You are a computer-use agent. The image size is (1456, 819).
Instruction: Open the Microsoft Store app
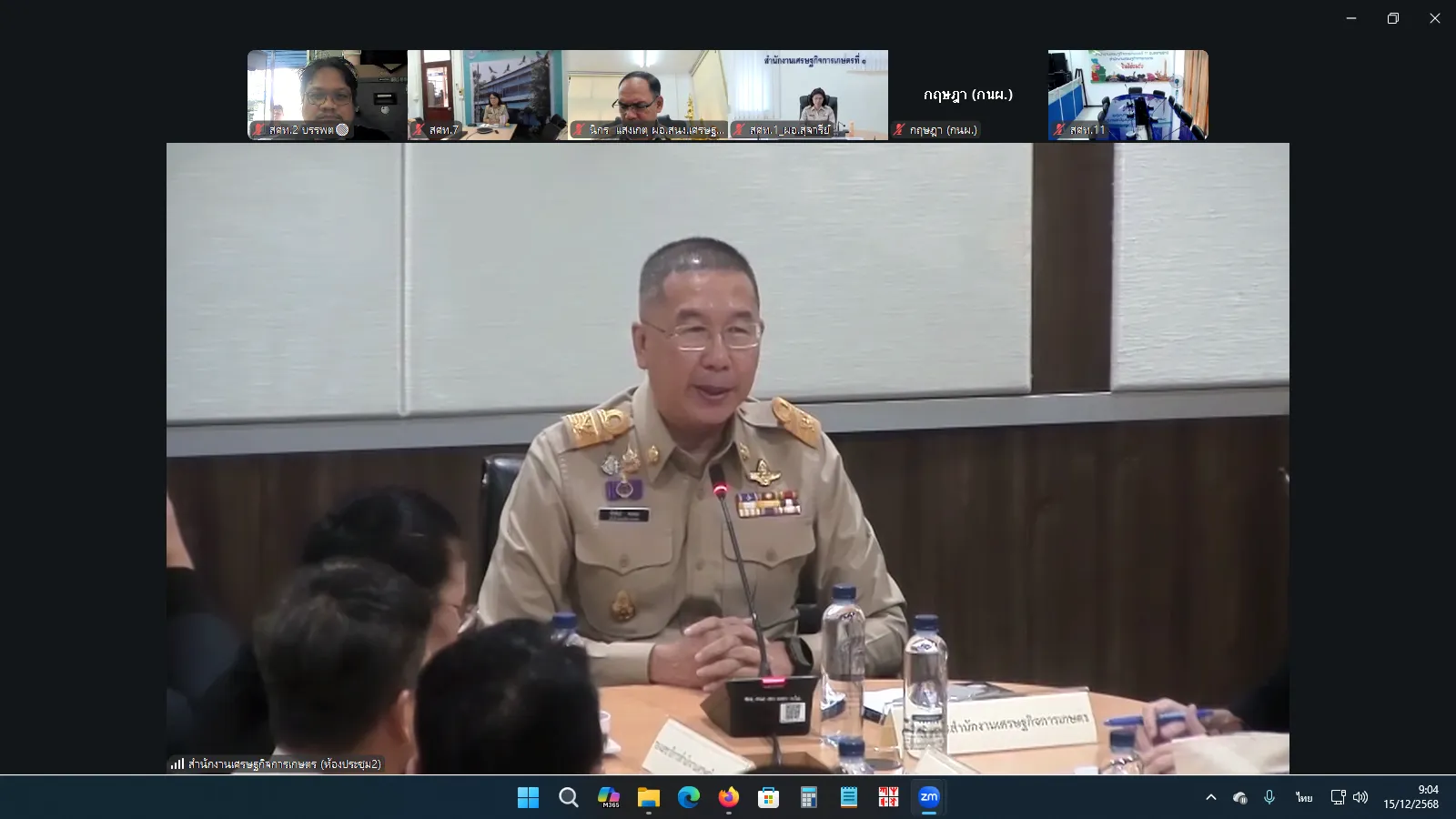click(x=769, y=798)
